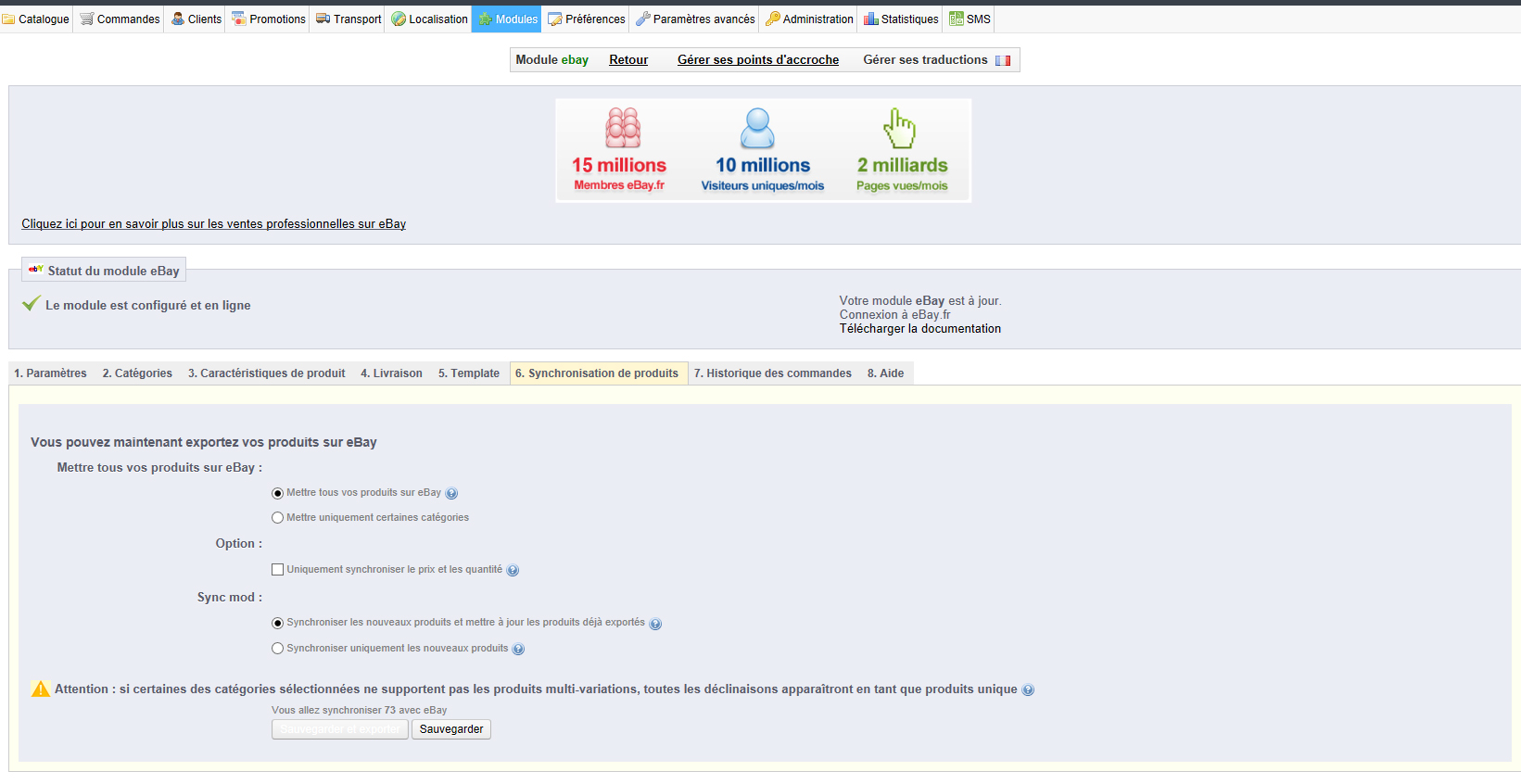Open the Paramètres avancés menu
The image size is (1521, 784).
[695, 19]
